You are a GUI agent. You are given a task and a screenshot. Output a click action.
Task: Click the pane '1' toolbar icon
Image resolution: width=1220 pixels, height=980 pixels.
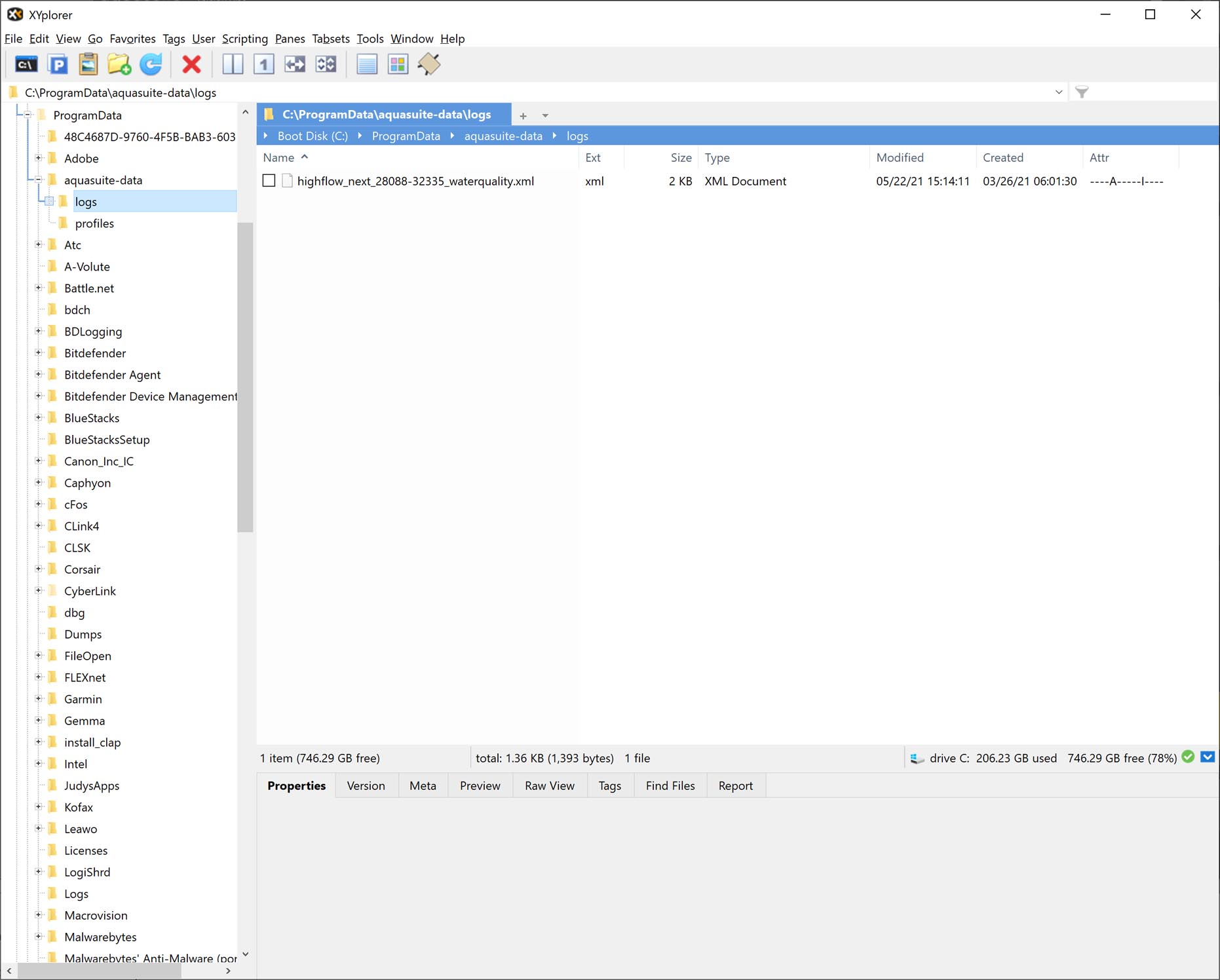(x=263, y=64)
